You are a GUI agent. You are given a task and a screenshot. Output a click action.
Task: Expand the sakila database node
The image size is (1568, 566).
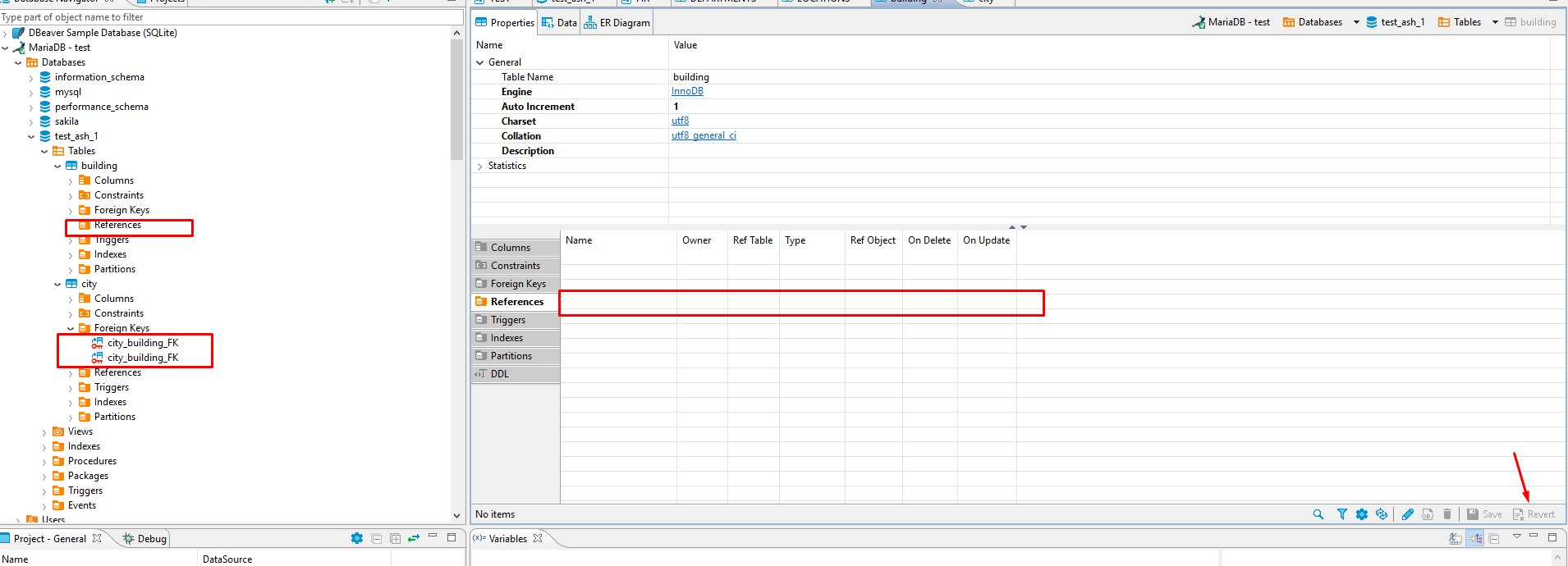[x=31, y=122]
